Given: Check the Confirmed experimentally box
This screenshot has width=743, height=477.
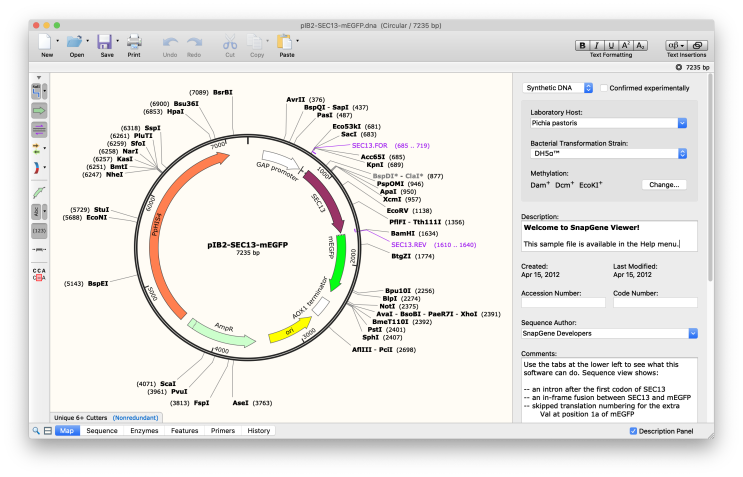Looking at the screenshot, I should click(x=603, y=88).
